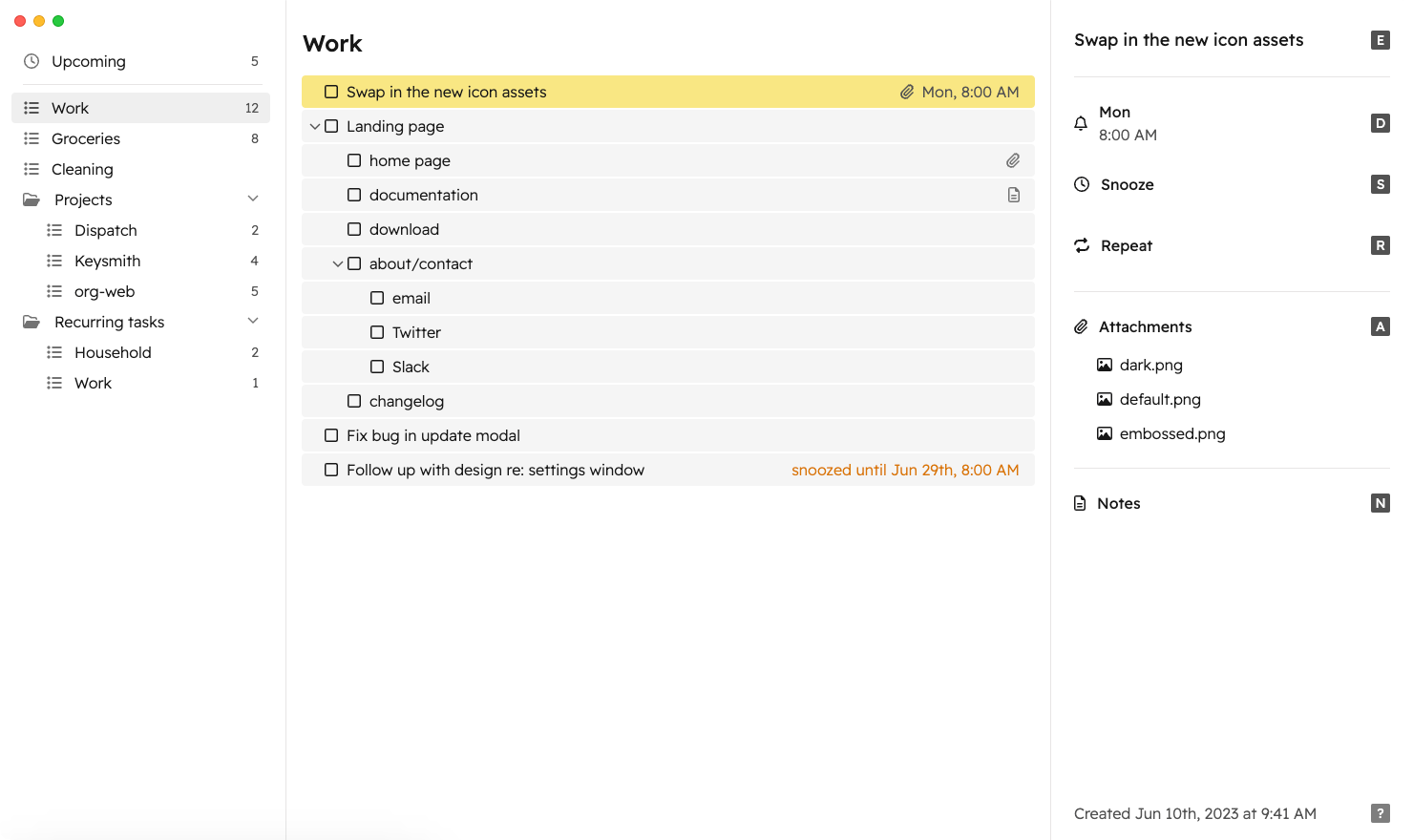Click the question mark help icon
The image size is (1413, 840).
point(1381,813)
